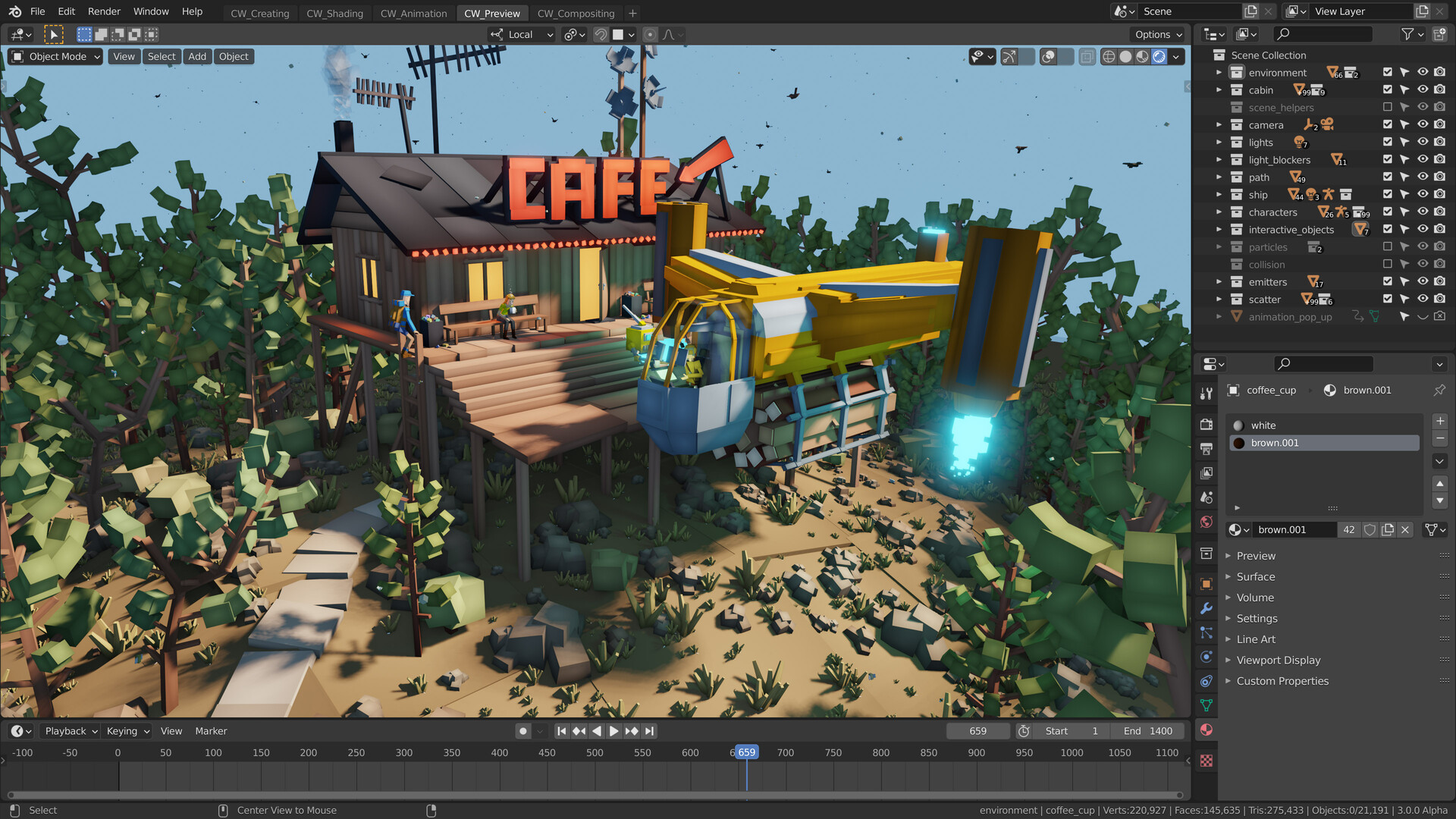Expand the Surface panel

pyautogui.click(x=1255, y=576)
